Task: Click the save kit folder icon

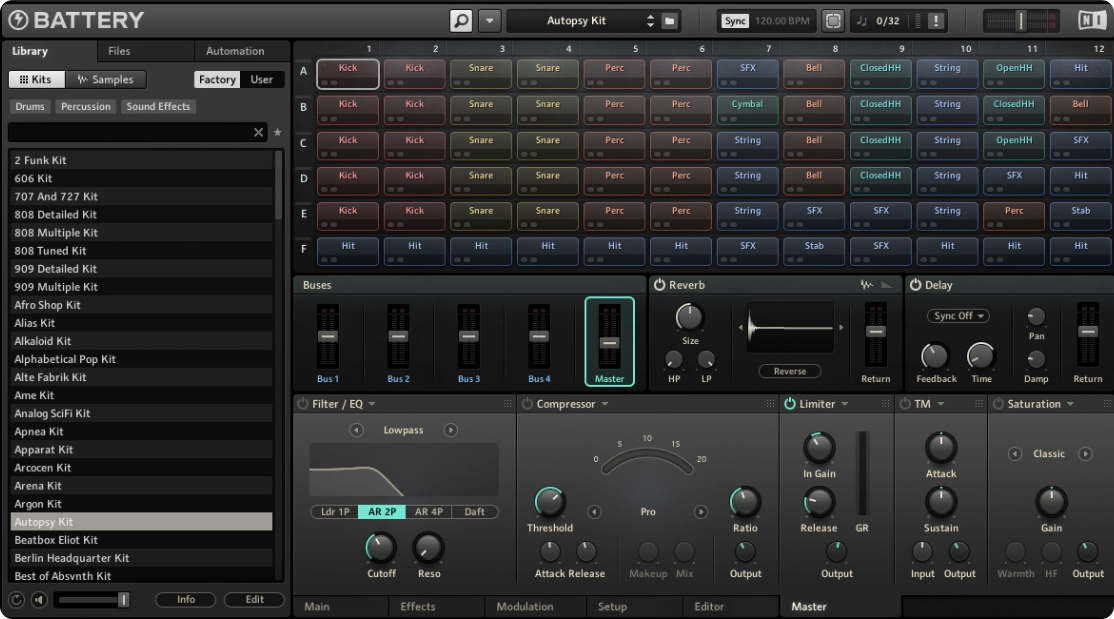Action: (669, 21)
